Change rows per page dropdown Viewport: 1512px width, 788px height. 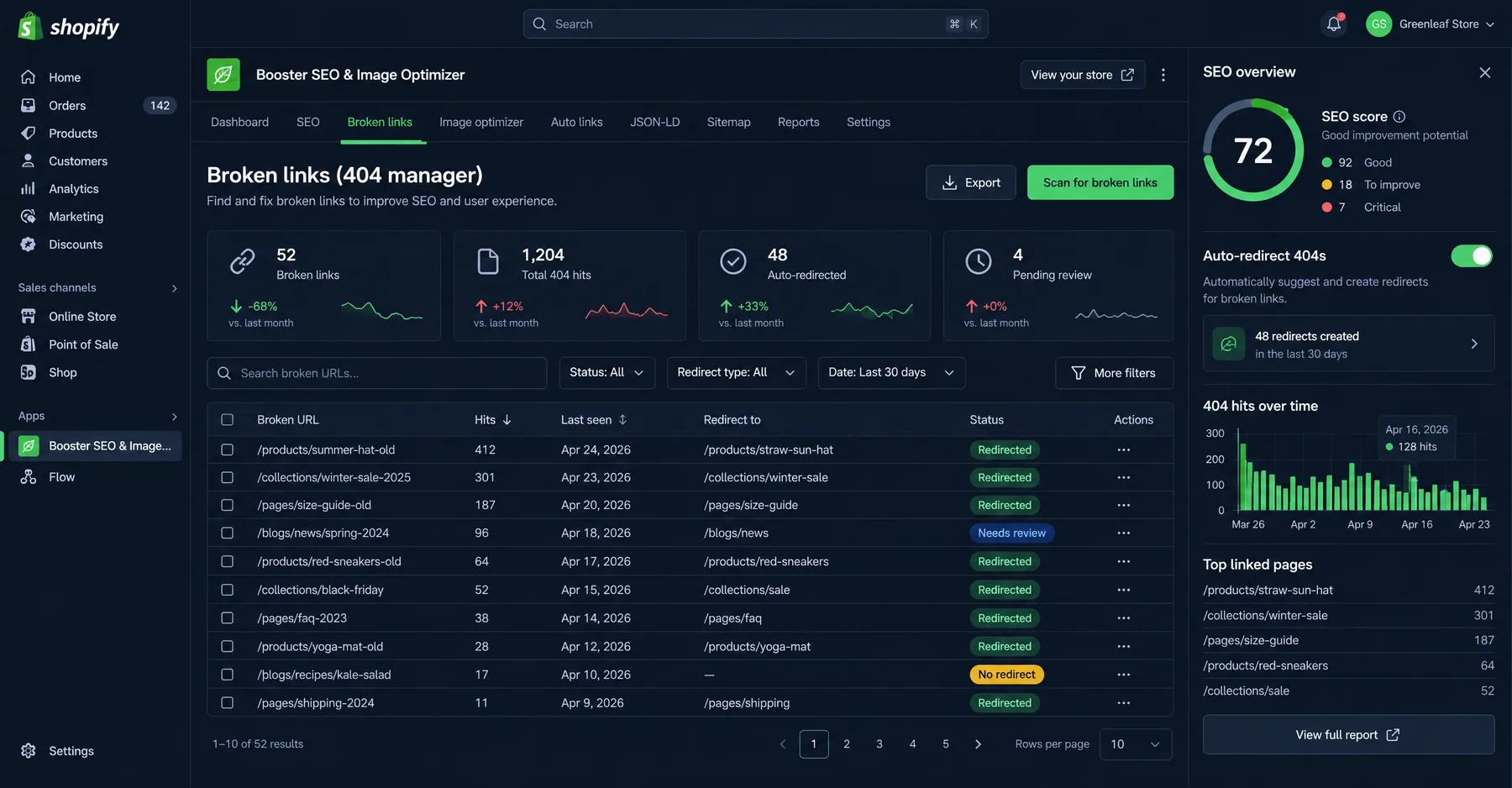(x=1135, y=743)
